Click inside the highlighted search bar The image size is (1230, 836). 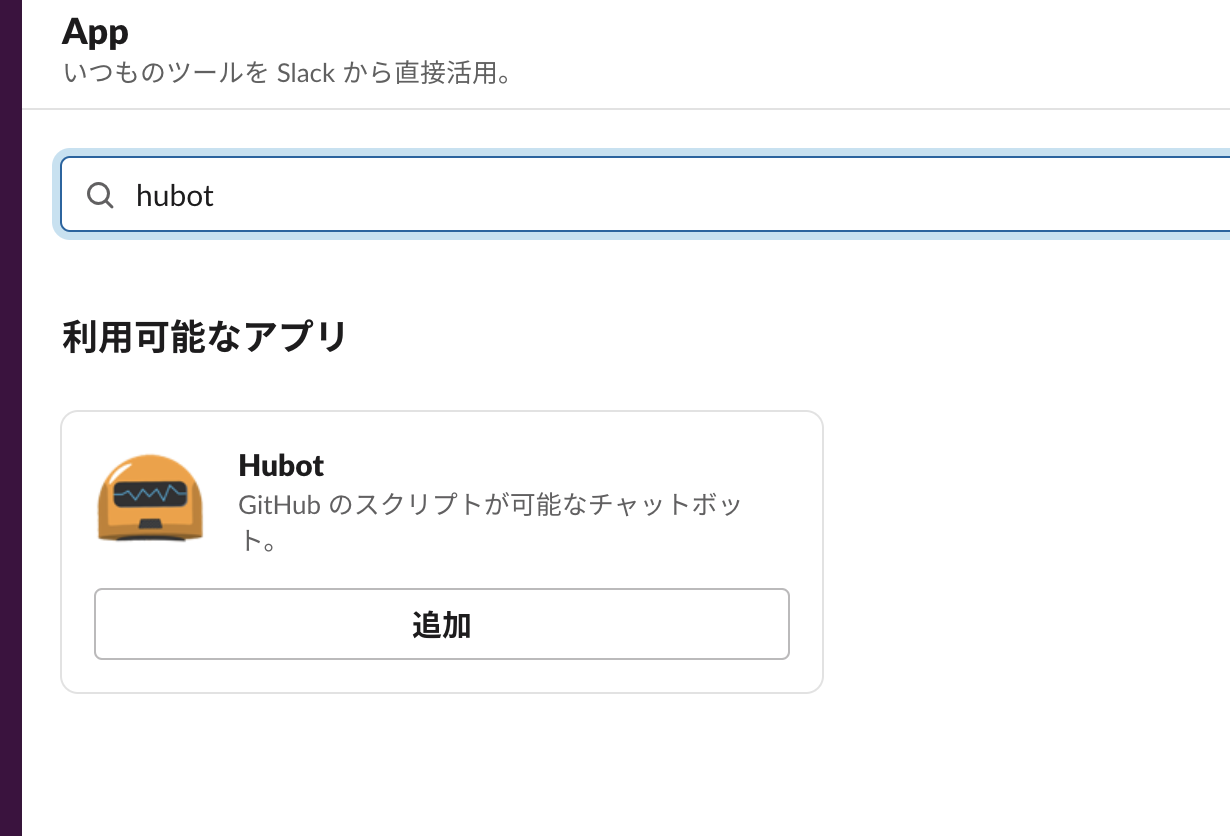click(x=400, y=195)
